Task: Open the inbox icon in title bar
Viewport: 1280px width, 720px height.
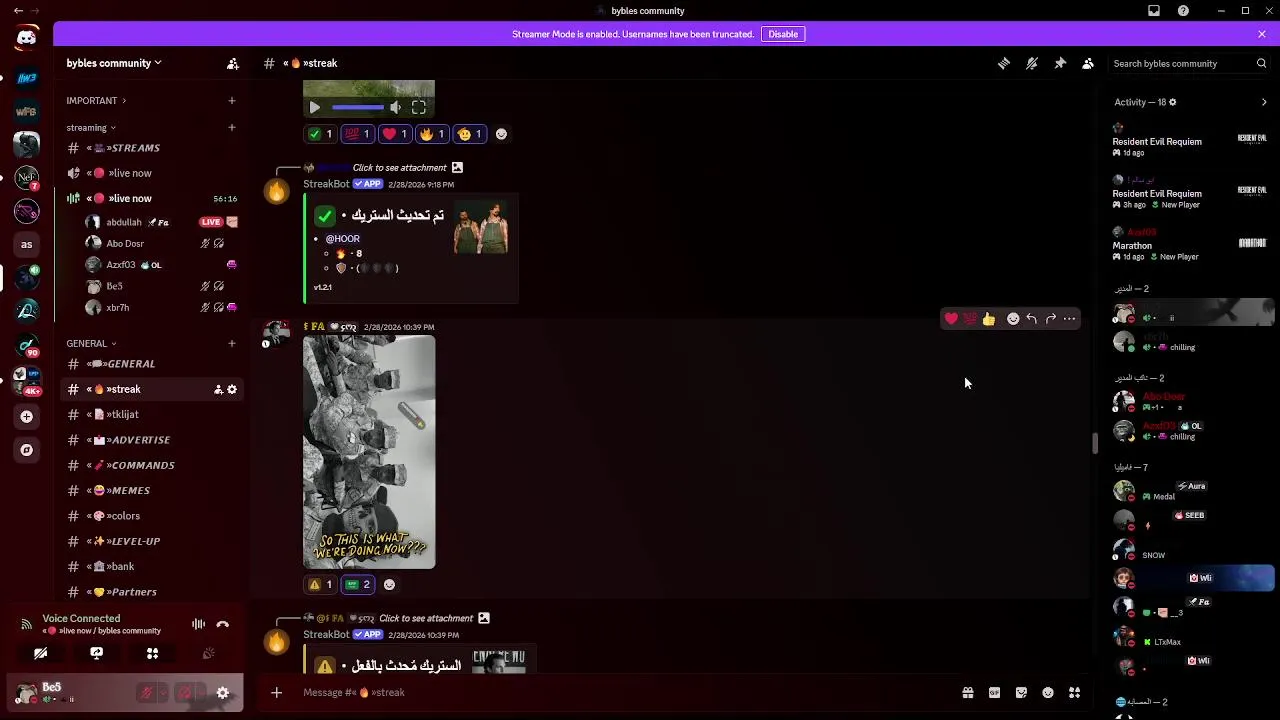Action: (x=1154, y=10)
